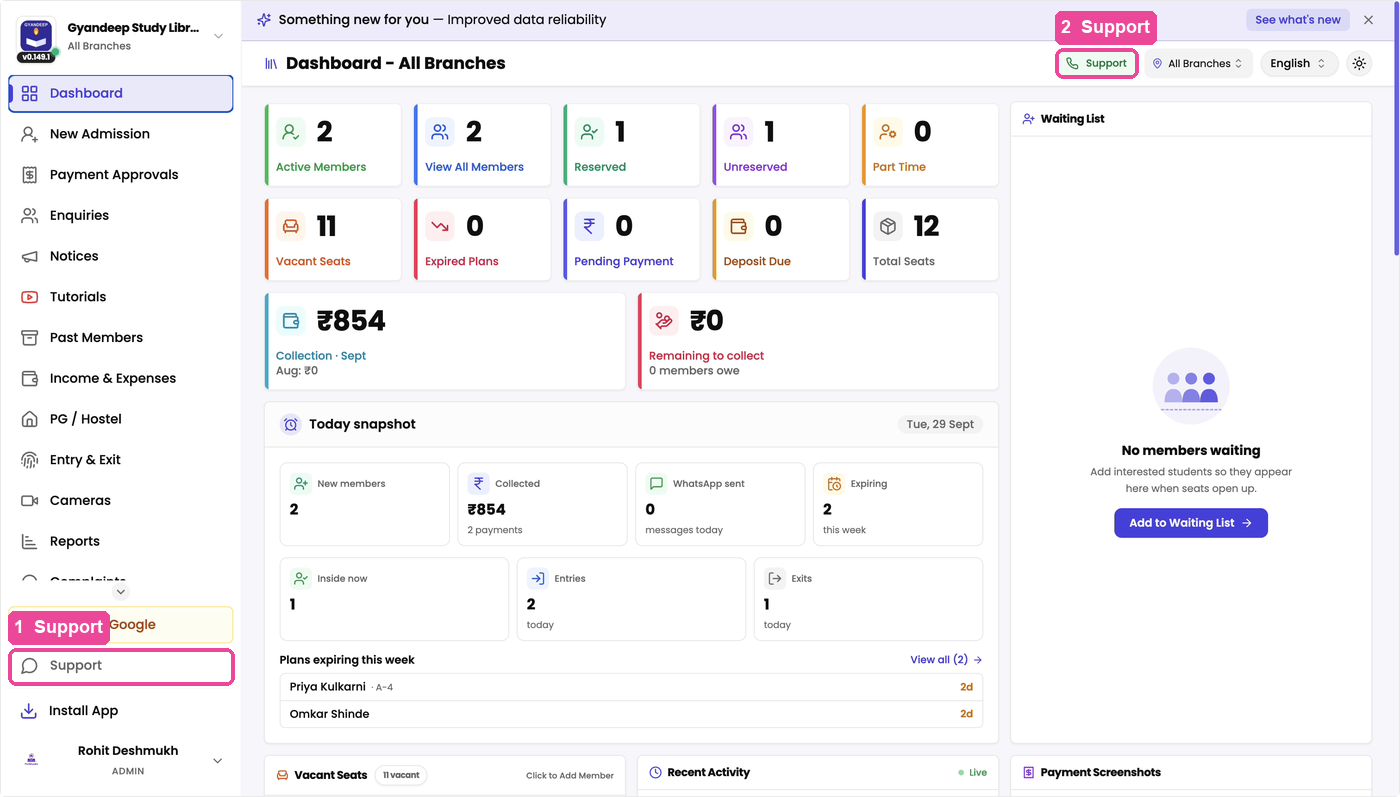Click the Install App download icon
This screenshot has height=797, width=1400.
[x=30, y=711]
